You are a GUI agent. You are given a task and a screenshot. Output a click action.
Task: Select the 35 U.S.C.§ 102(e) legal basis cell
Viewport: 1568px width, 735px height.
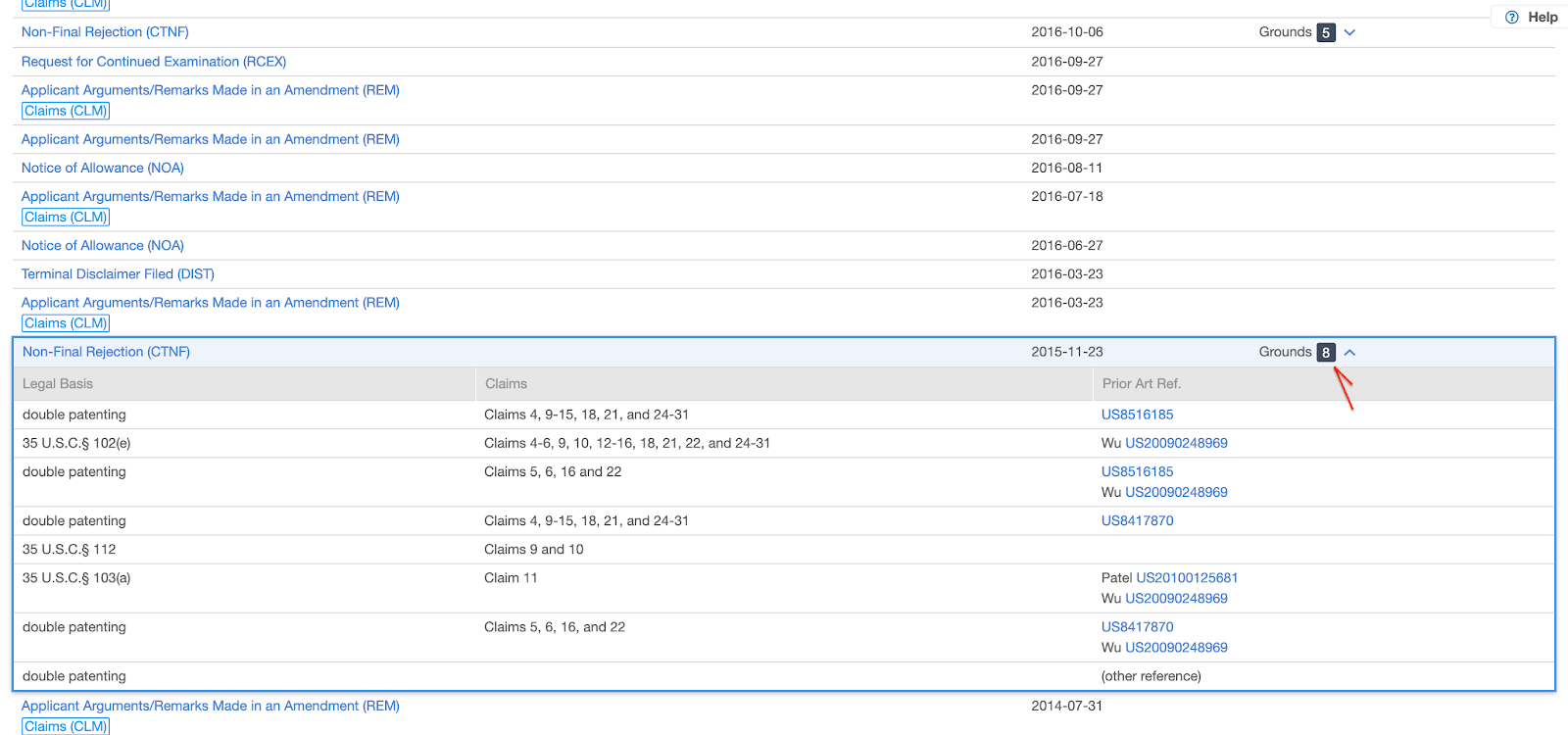(x=76, y=443)
